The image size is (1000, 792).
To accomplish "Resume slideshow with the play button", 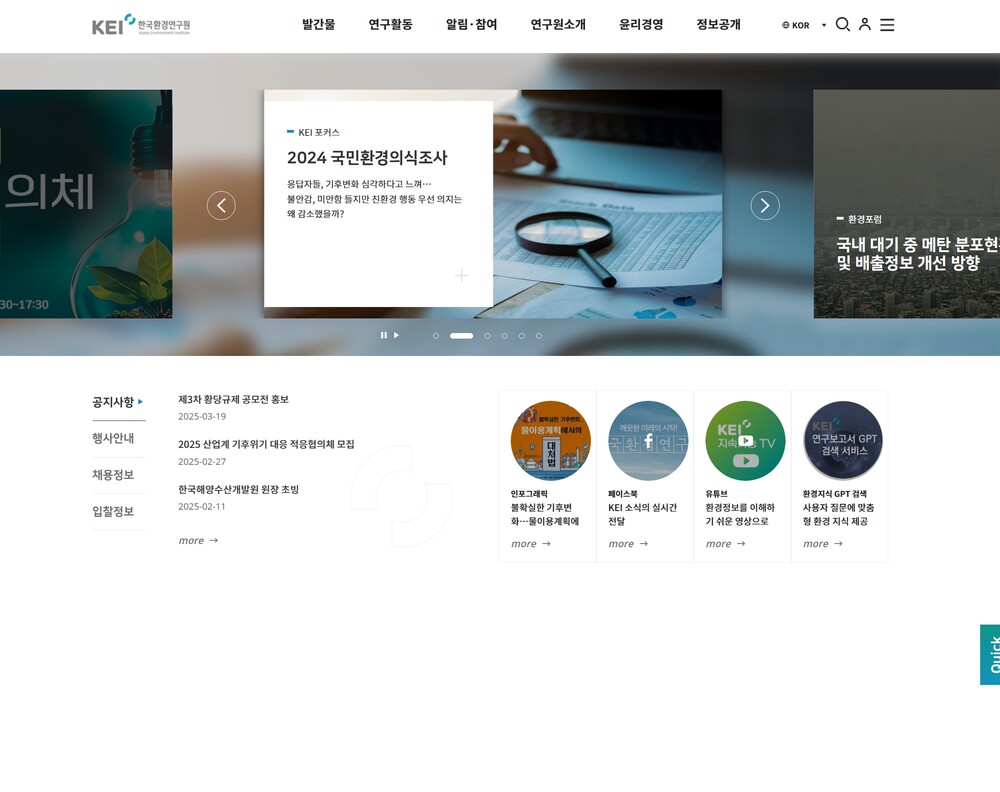I will click(x=396, y=335).
